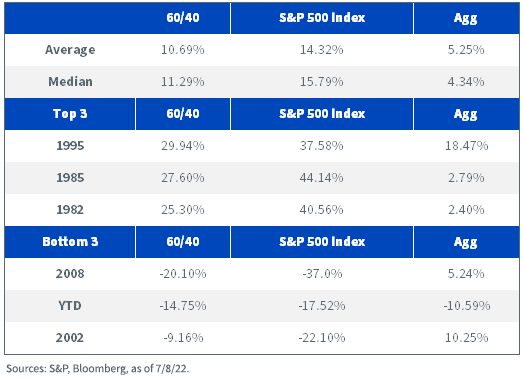Select the 10.25% Agg value for 2002
Viewport: 524px width, 389px height.
click(x=466, y=338)
